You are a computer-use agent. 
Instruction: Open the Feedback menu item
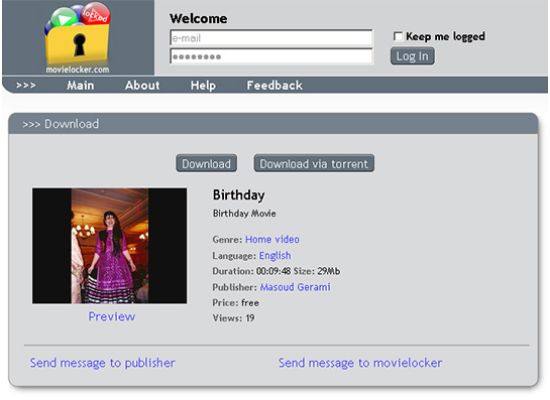[x=274, y=85]
